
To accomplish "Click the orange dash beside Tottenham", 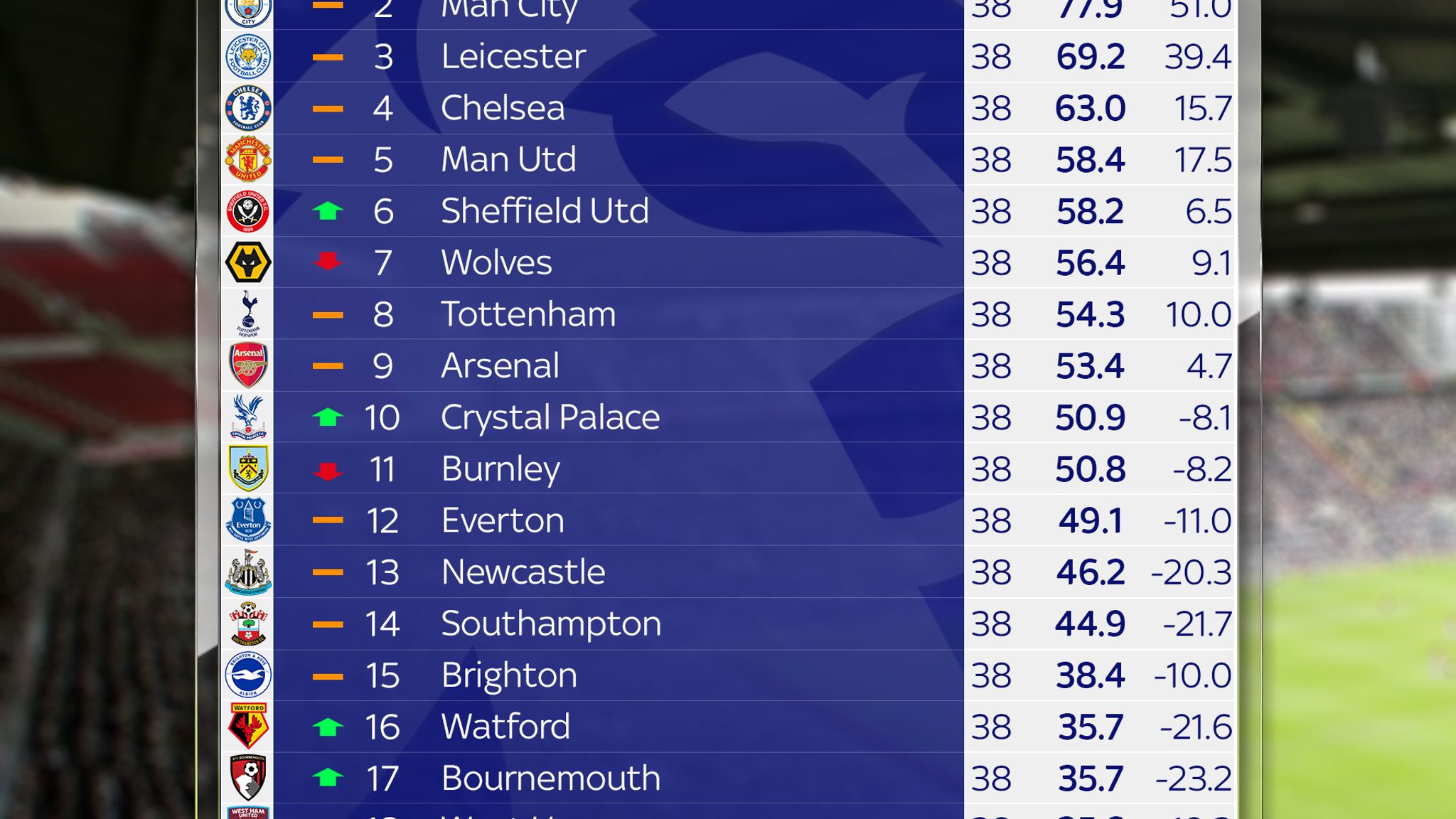I will [328, 314].
